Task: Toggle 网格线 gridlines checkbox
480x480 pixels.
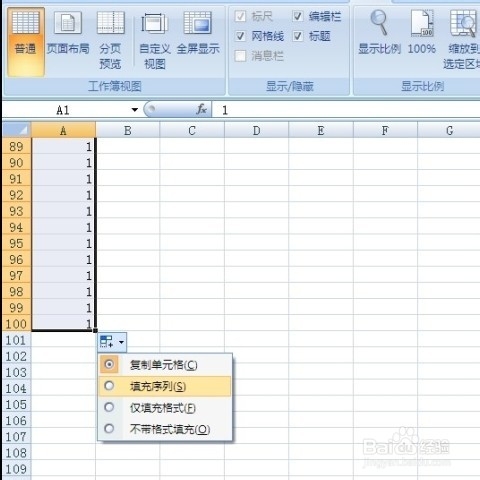Action: 240,36
